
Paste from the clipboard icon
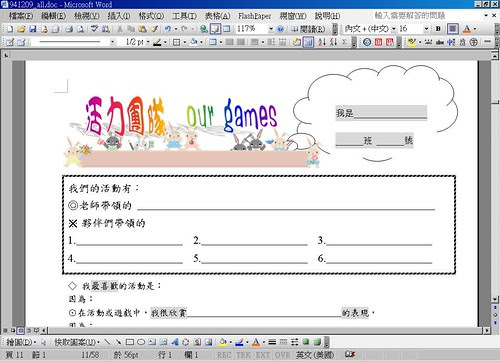tap(142, 29)
